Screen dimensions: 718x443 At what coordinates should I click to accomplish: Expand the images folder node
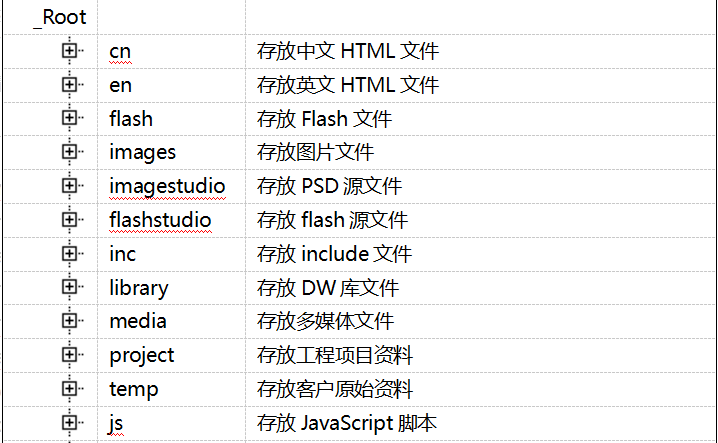point(69,152)
